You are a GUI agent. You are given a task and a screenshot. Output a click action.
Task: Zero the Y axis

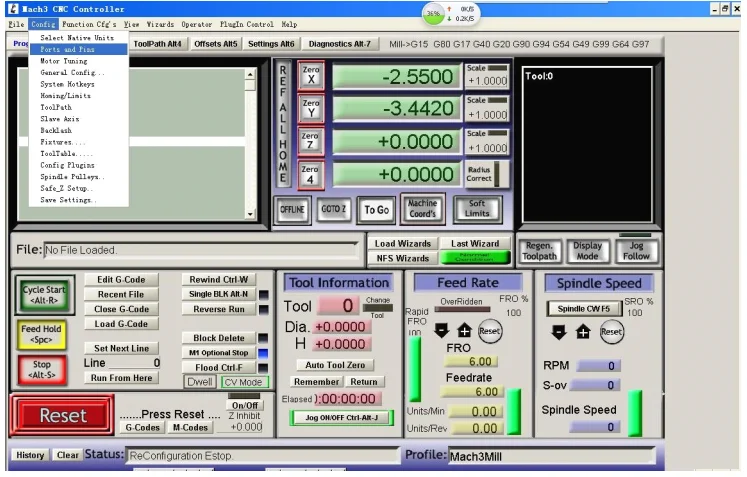tap(311, 108)
